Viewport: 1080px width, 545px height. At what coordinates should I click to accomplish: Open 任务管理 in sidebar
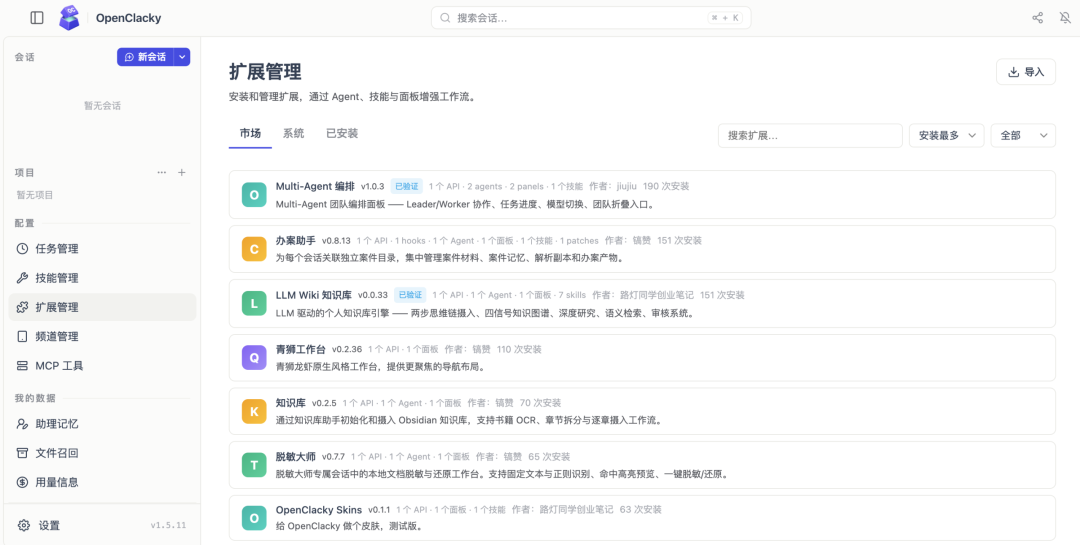pyautogui.click(x=103, y=249)
